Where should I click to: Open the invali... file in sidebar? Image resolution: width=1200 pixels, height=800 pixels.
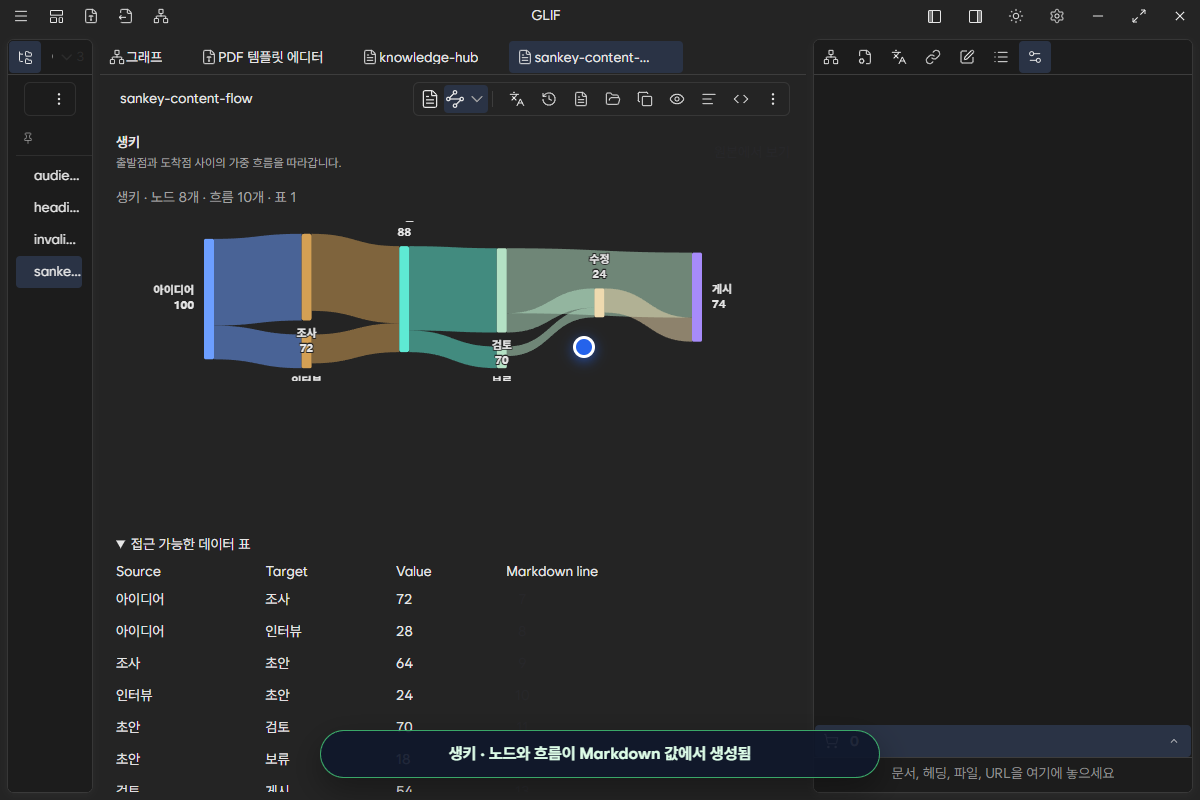coord(55,239)
